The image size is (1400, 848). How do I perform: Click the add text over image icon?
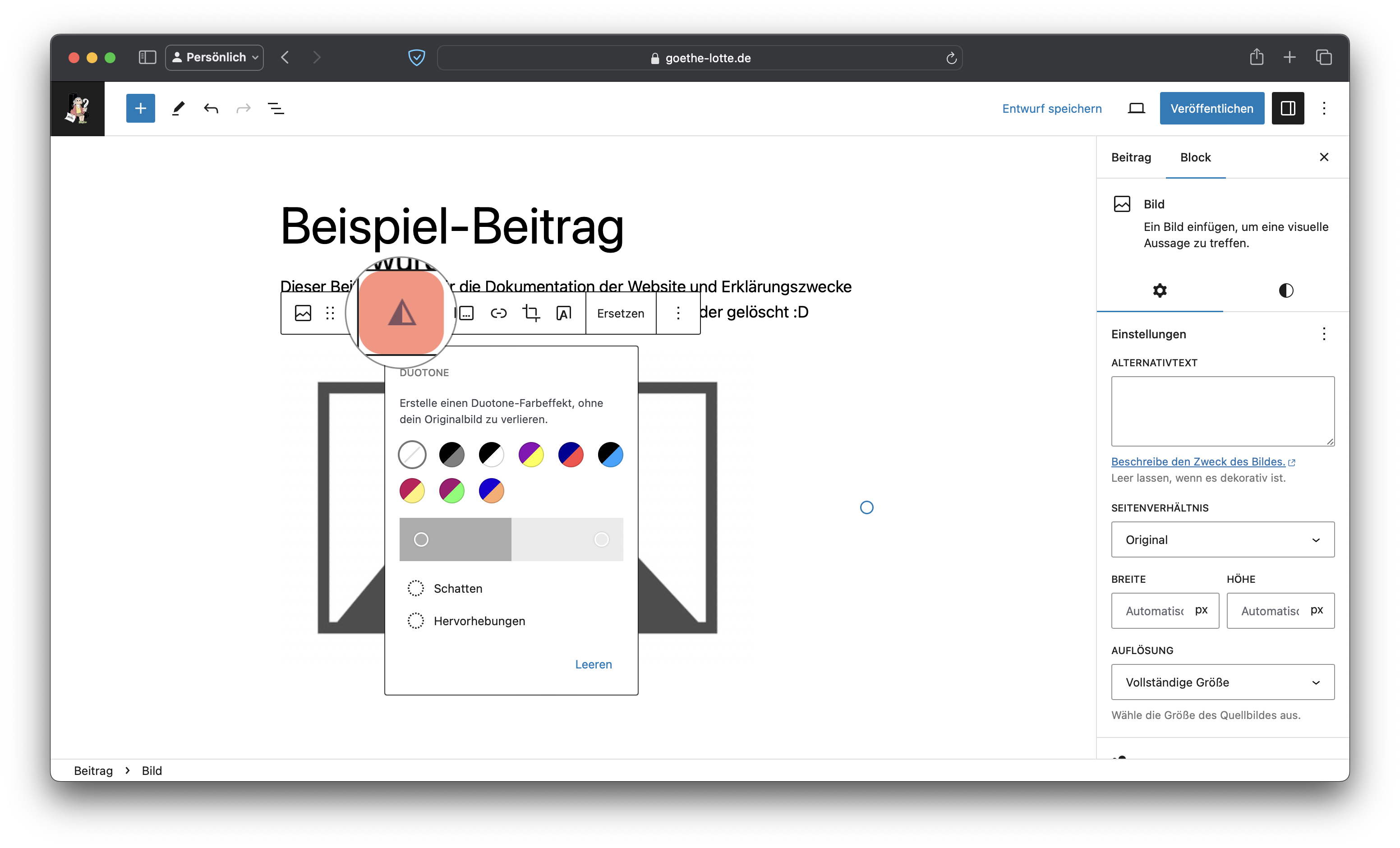click(564, 313)
